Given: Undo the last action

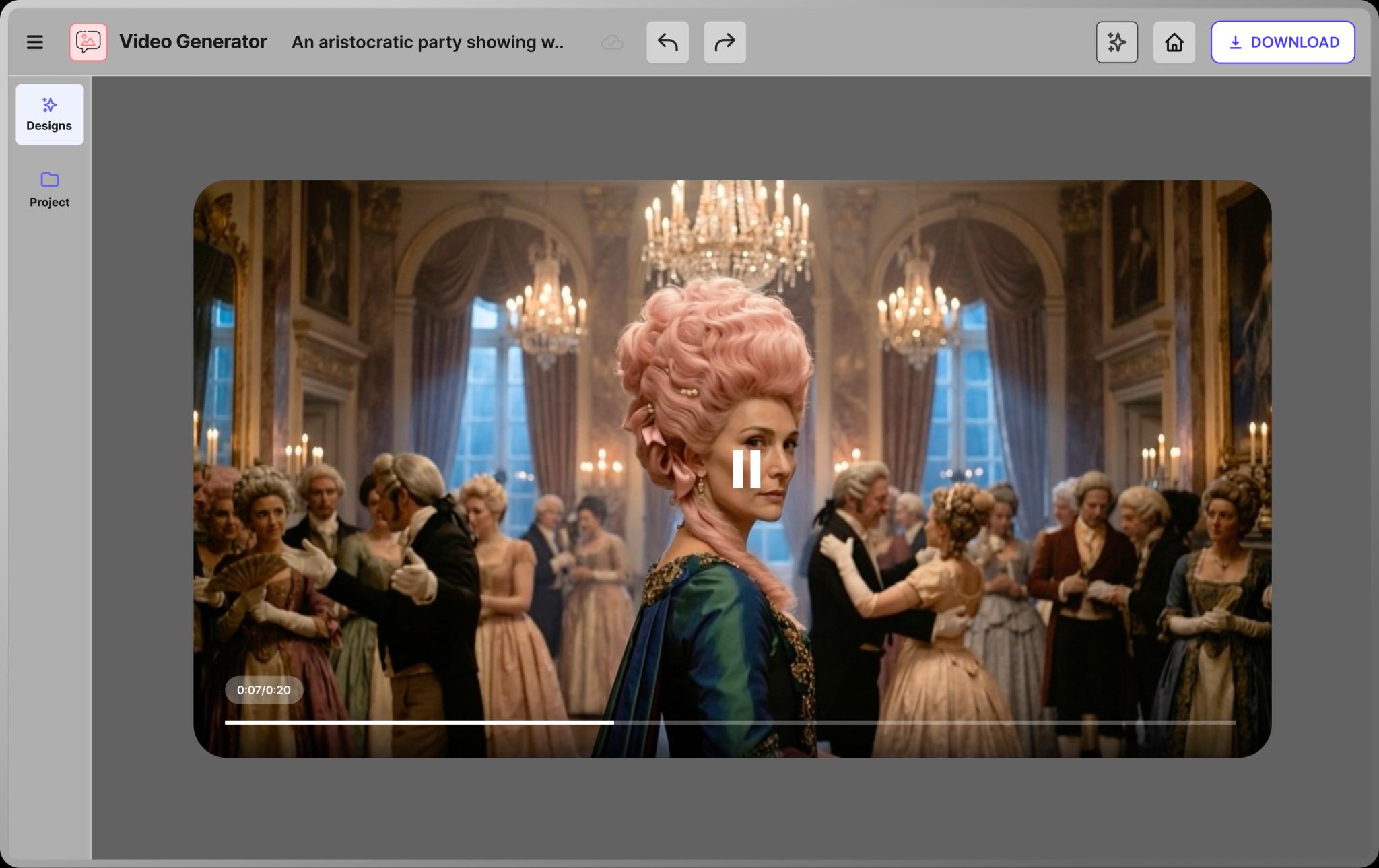Looking at the screenshot, I should point(667,42).
